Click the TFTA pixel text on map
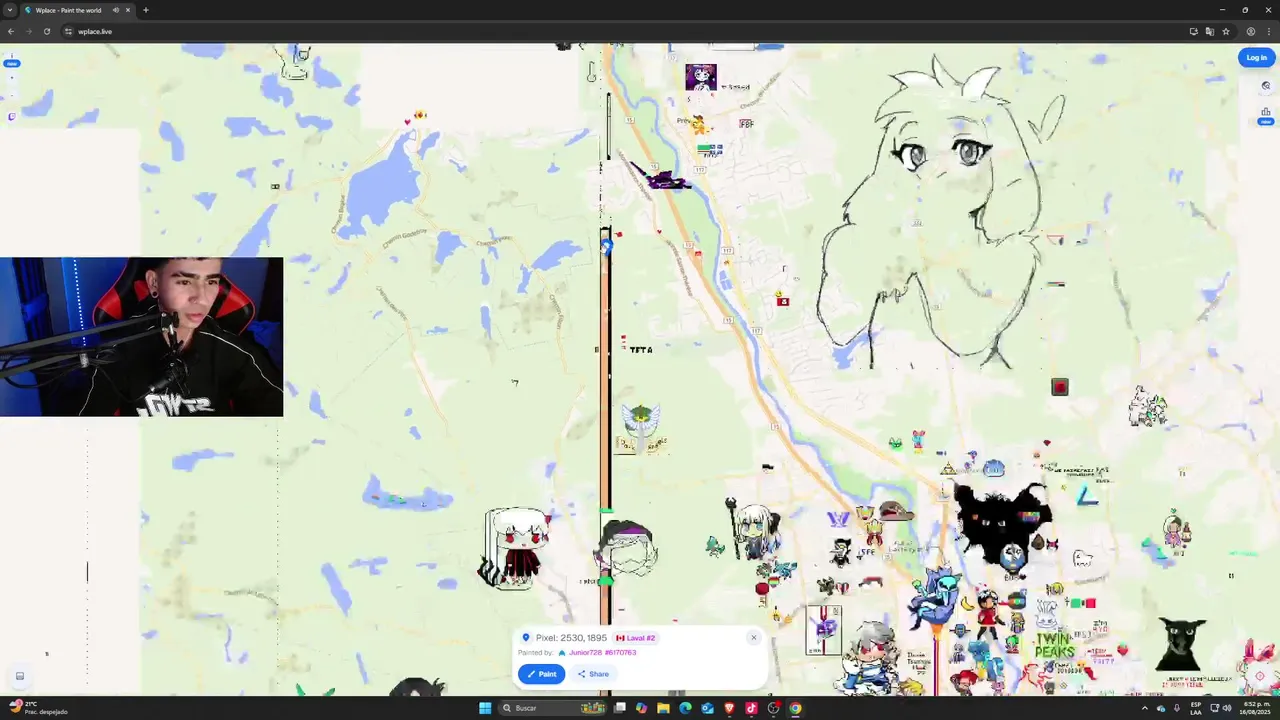 (641, 350)
